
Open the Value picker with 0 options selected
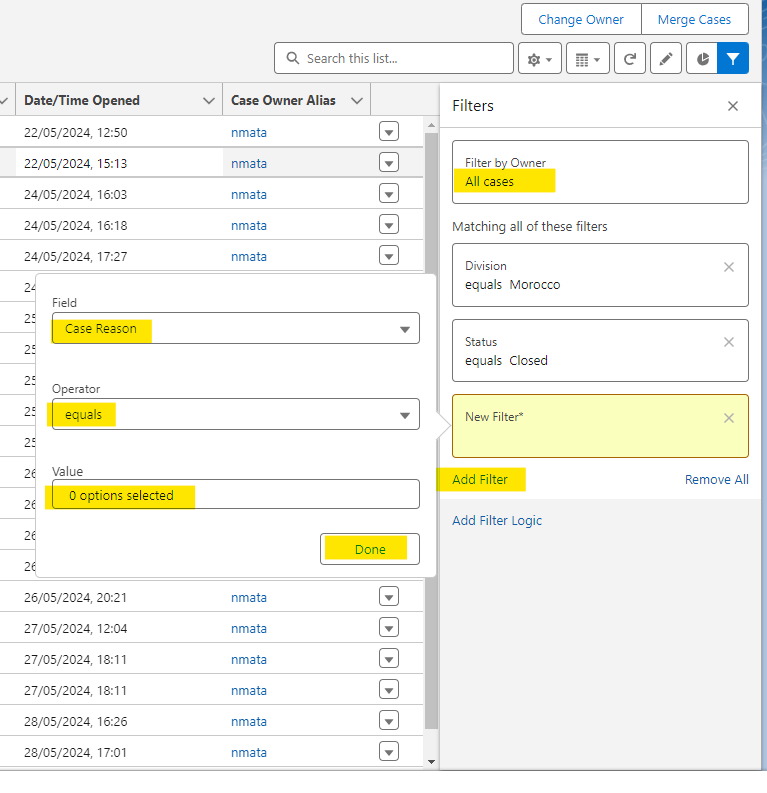(x=236, y=495)
